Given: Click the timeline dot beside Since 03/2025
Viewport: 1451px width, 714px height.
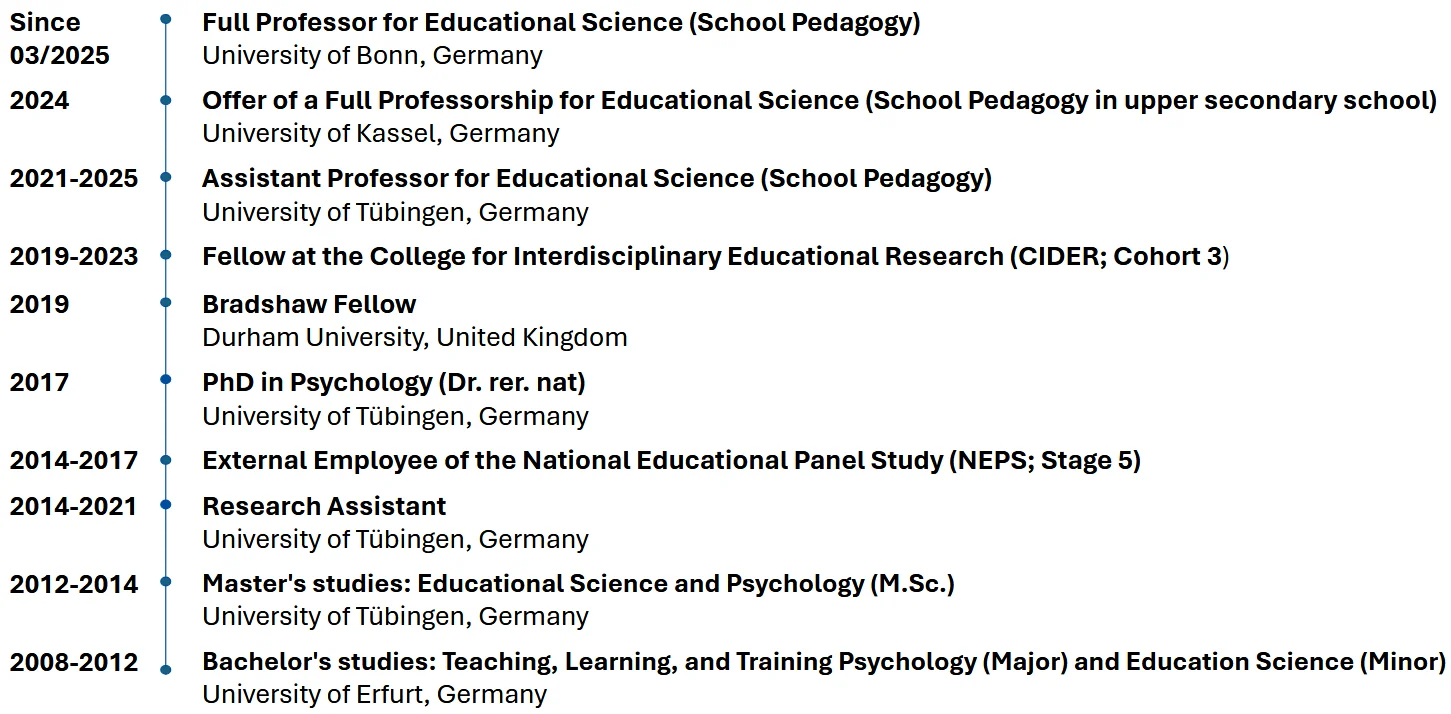Looking at the screenshot, I should pos(166,19).
